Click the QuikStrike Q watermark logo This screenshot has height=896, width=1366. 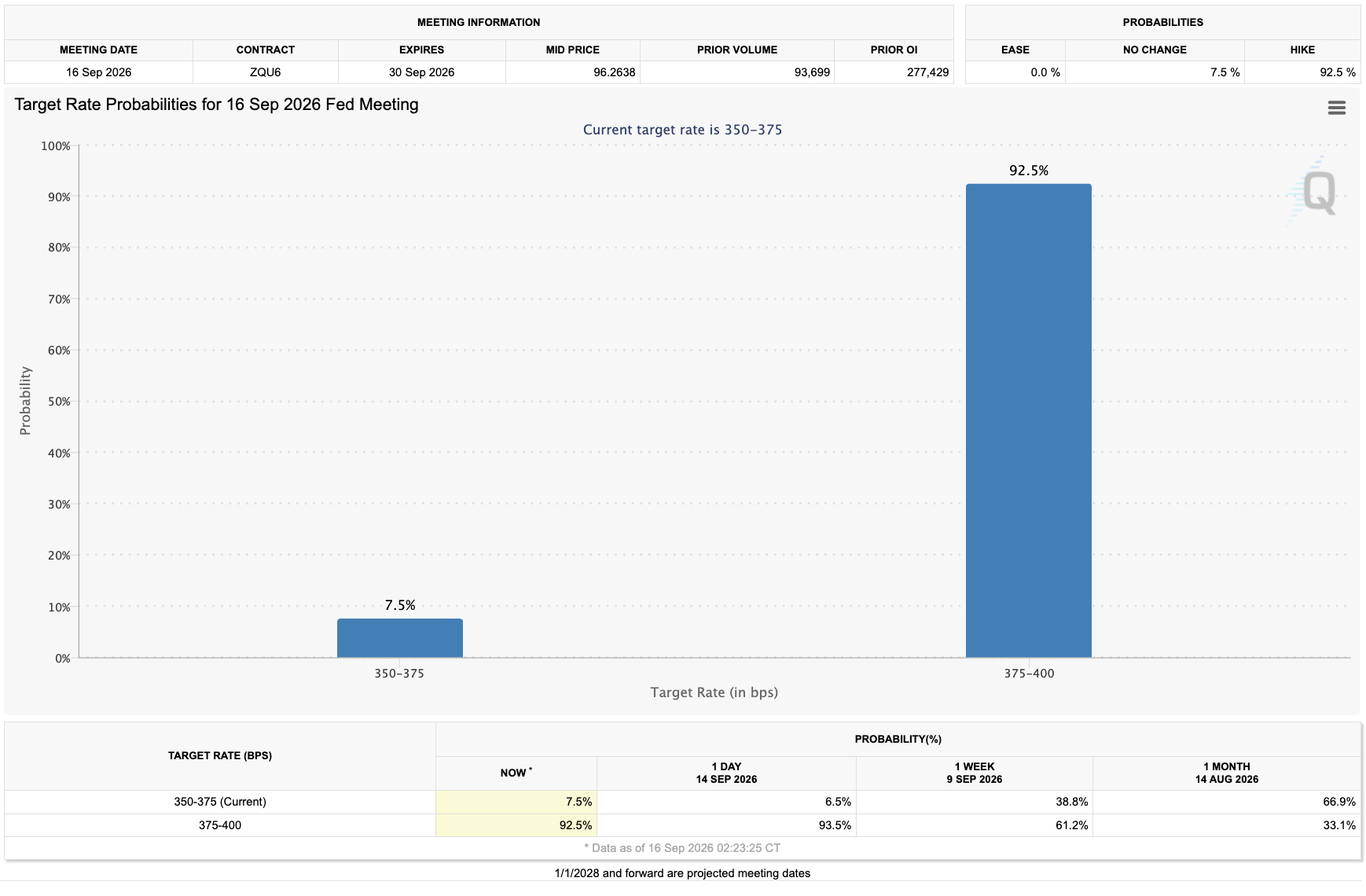[x=1313, y=191]
